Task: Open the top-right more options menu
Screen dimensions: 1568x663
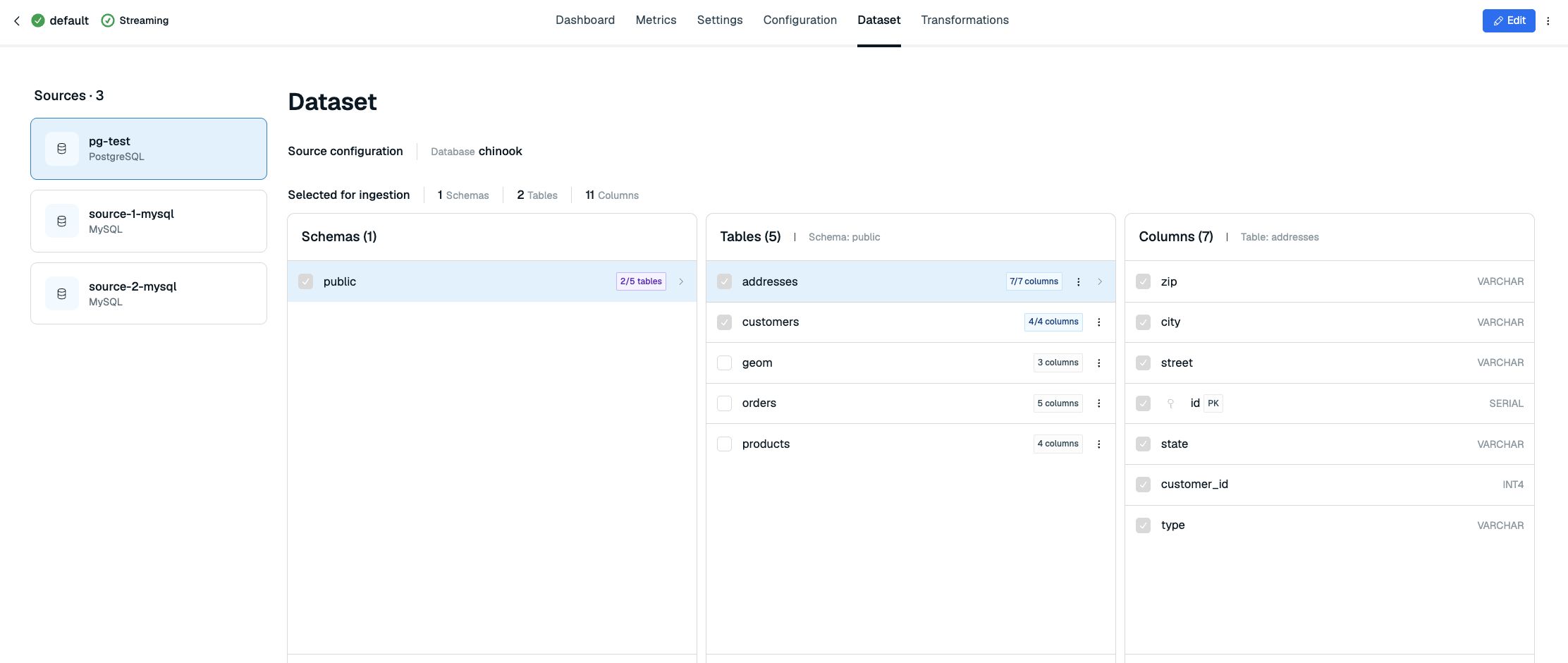Action: click(x=1548, y=20)
